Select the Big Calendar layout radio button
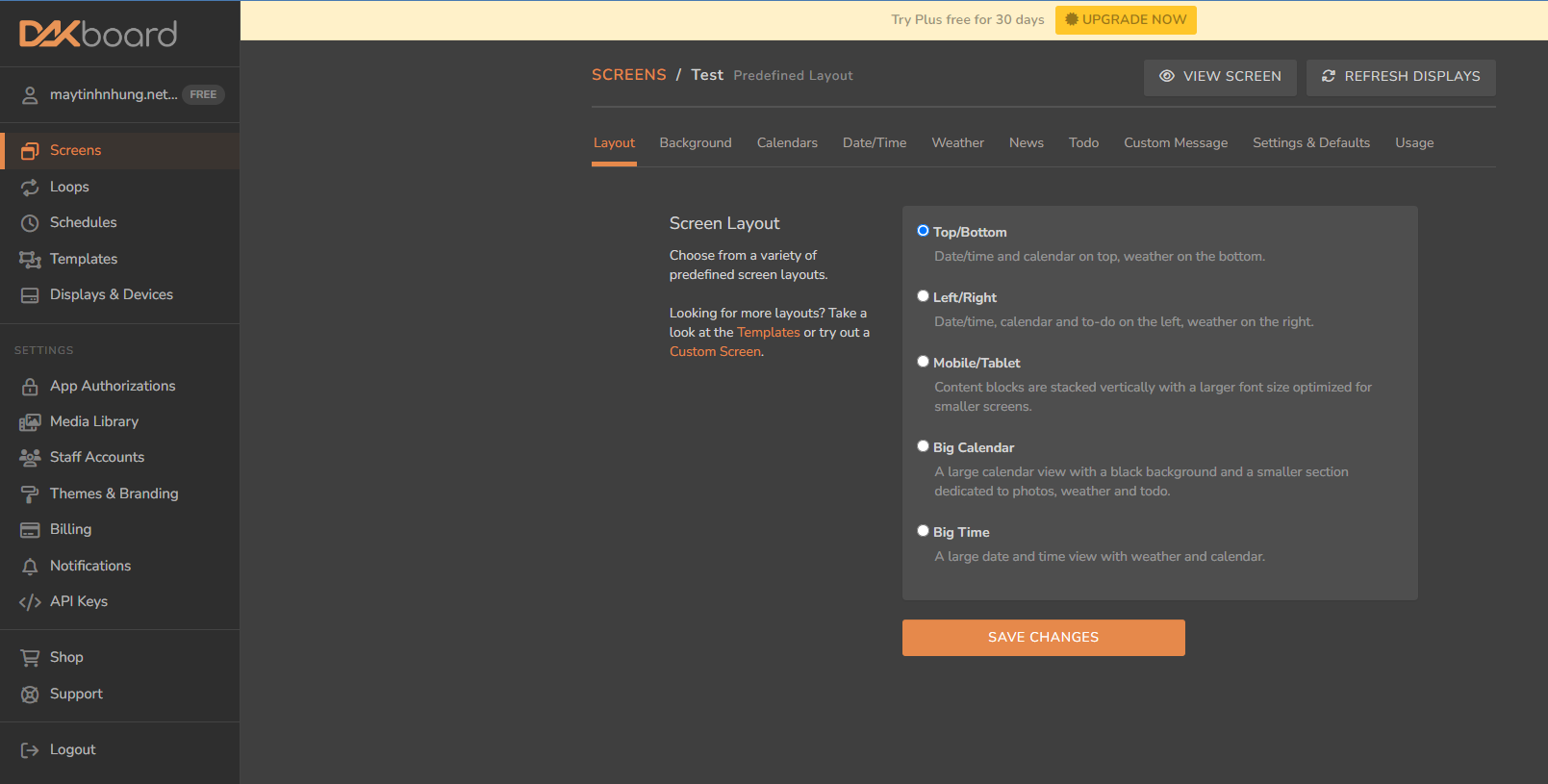This screenshot has width=1548, height=784. click(x=923, y=446)
